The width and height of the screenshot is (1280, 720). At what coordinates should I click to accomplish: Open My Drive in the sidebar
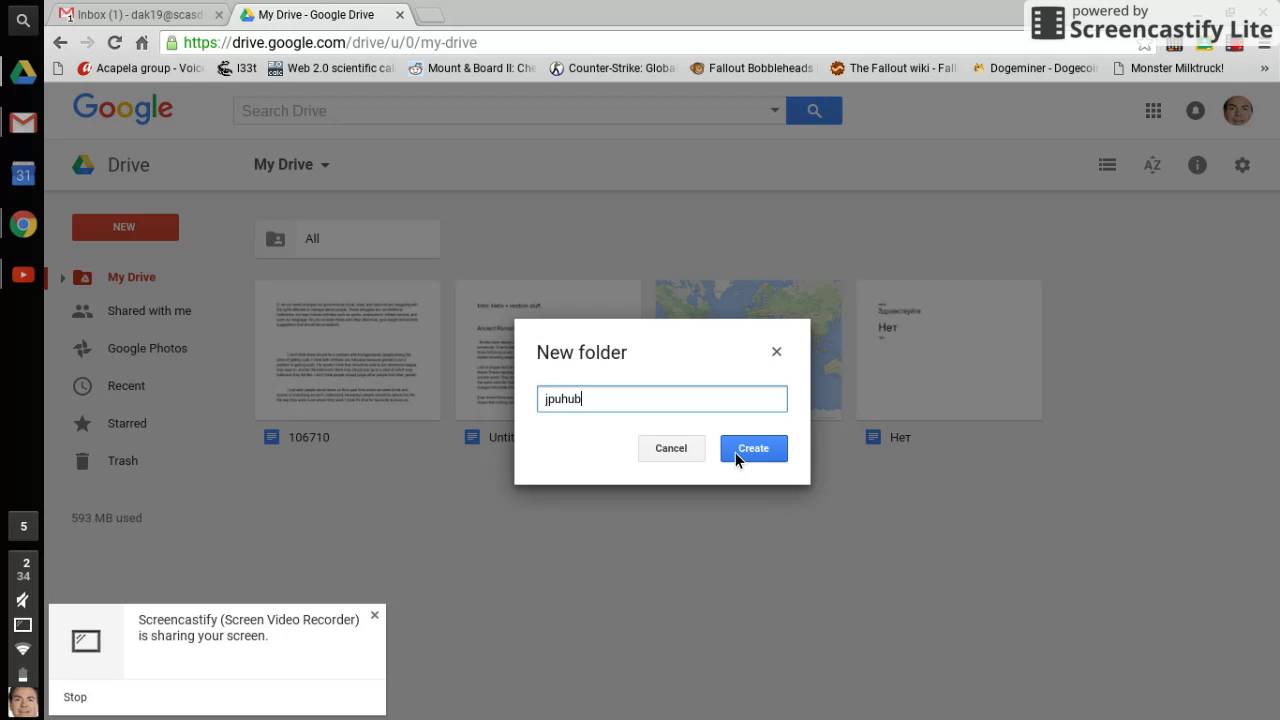coord(131,277)
